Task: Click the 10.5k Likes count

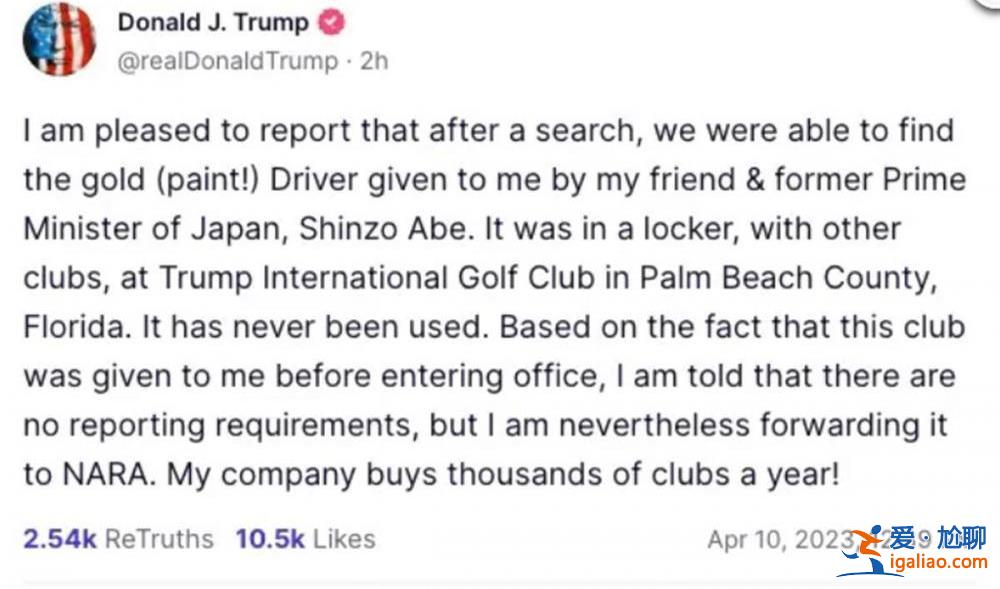Action: click(x=270, y=539)
